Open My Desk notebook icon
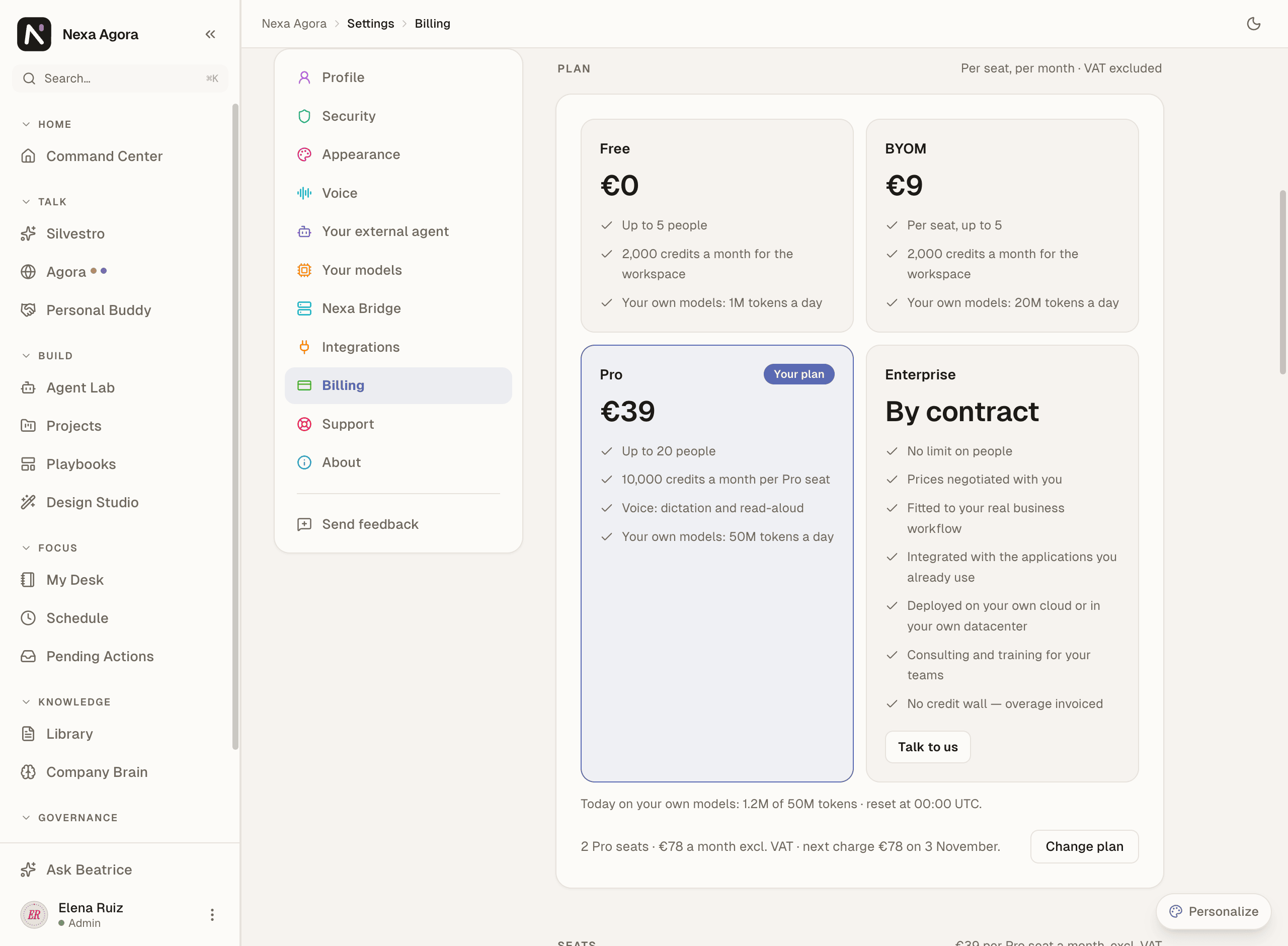The image size is (1288, 946). [28, 580]
